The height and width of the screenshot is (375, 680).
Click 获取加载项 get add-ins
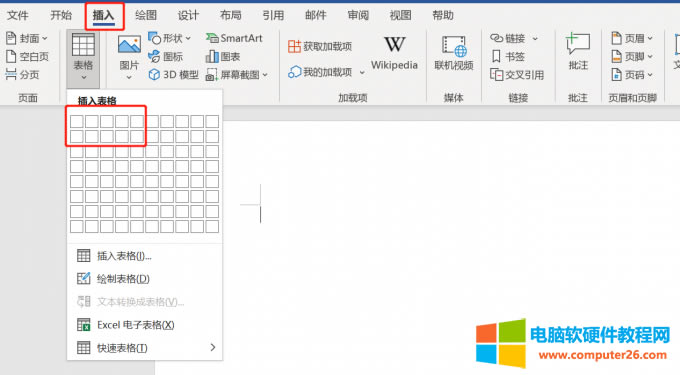point(320,46)
